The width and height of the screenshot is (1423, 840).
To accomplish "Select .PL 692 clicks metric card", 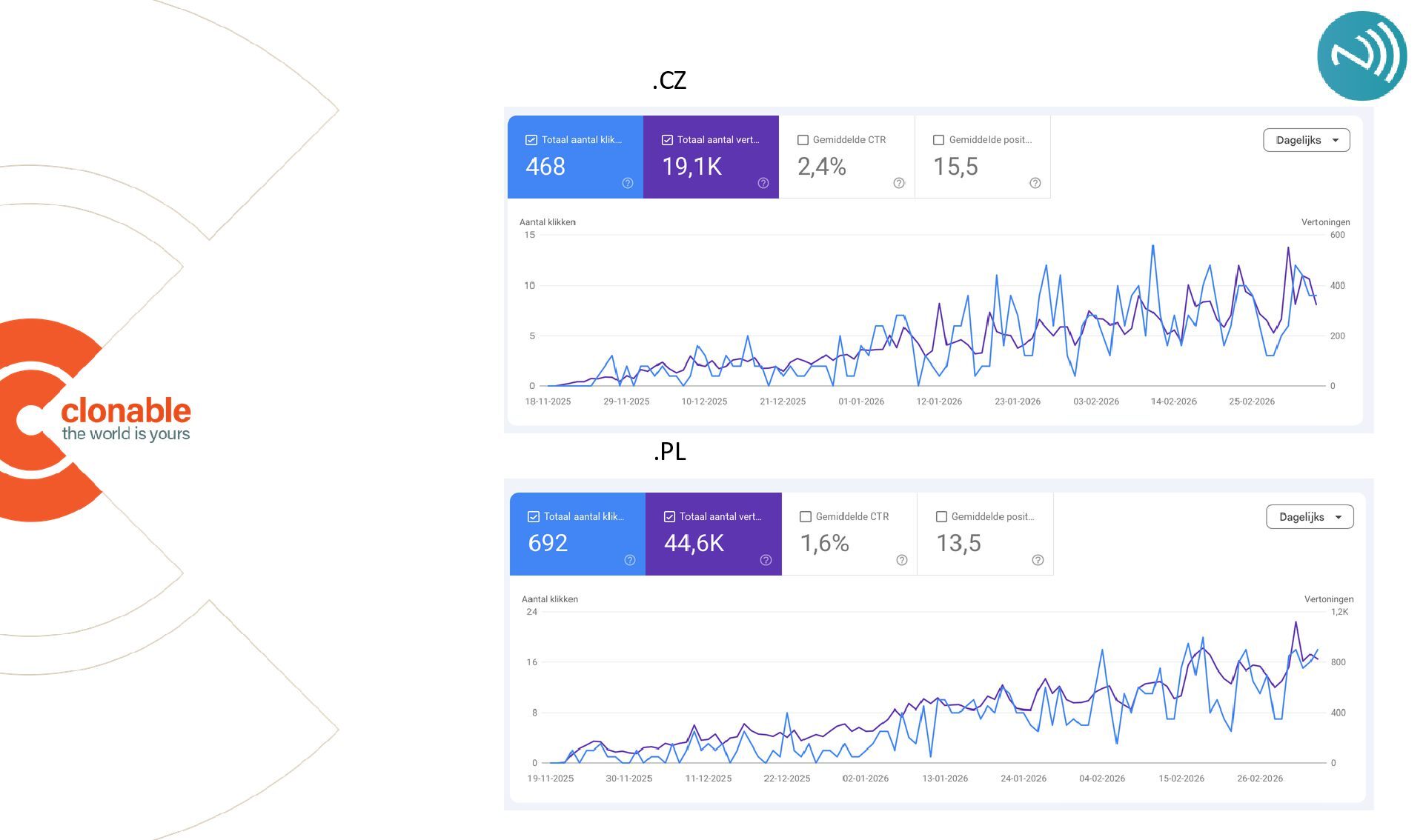I will click(577, 534).
